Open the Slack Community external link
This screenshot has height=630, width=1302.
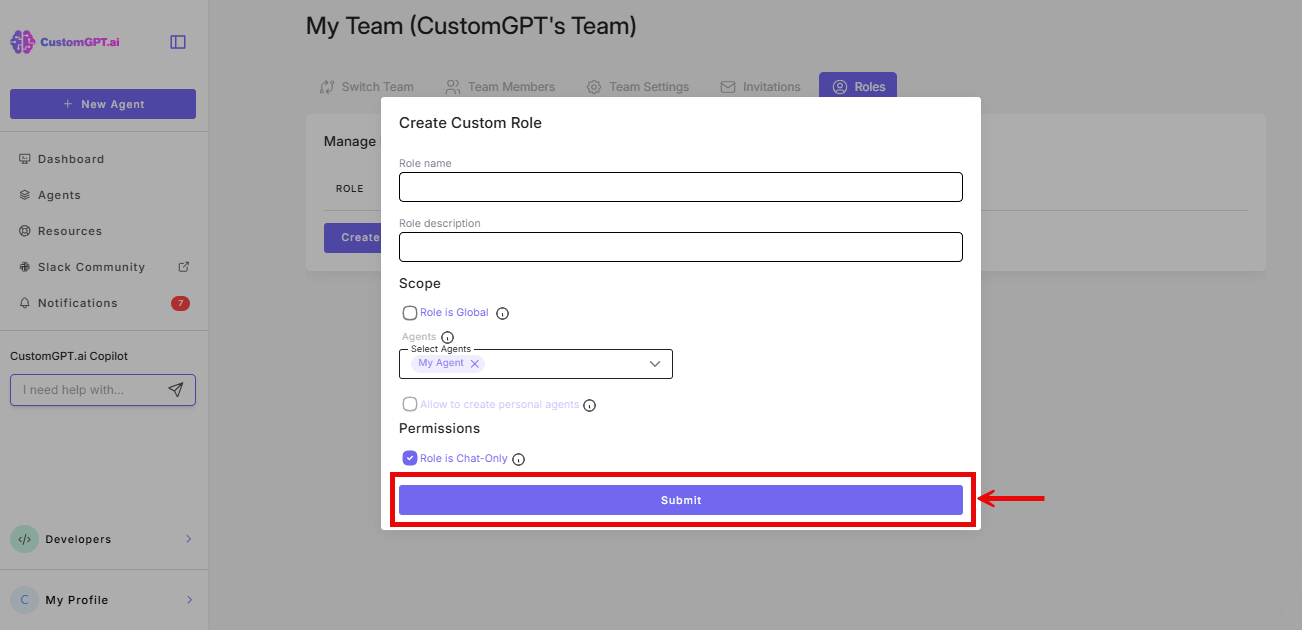(x=92, y=266)
